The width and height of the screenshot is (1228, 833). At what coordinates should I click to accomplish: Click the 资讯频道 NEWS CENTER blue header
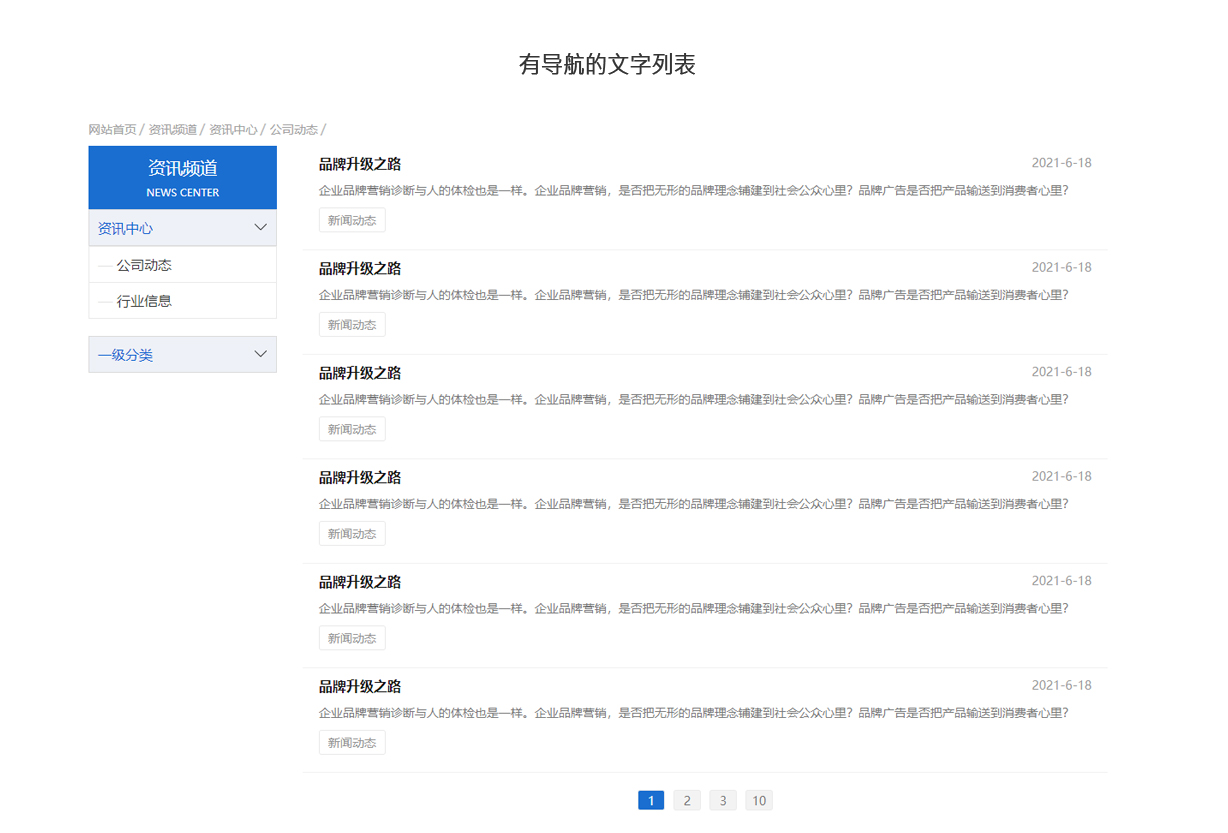[x=182, y=178]
